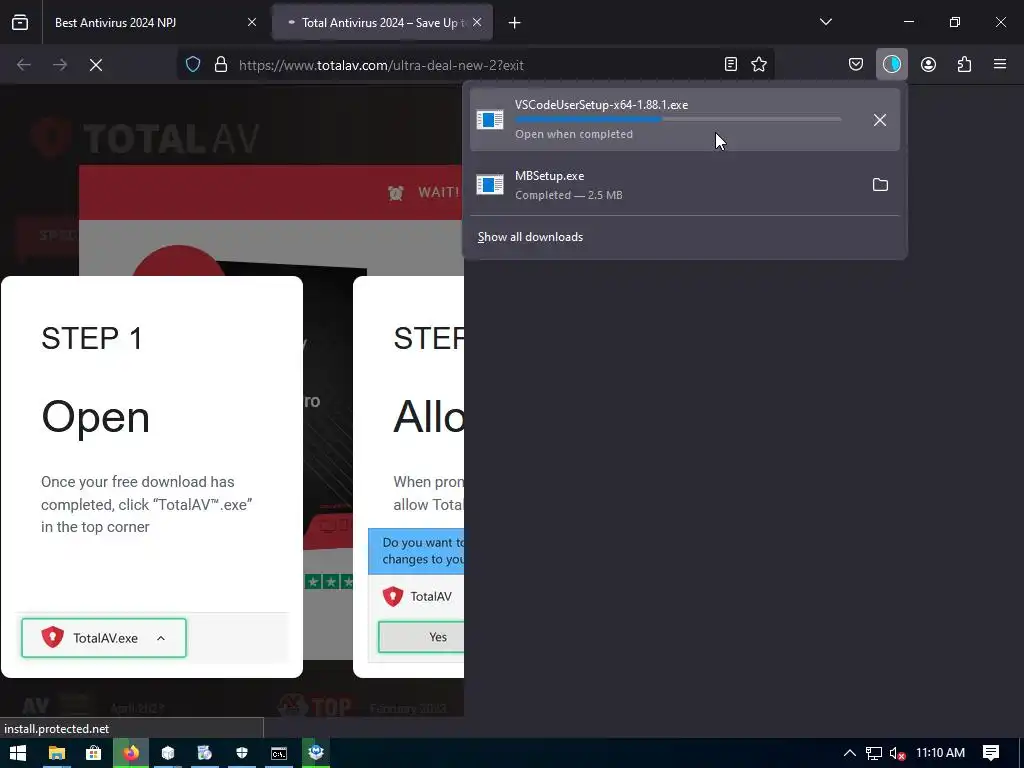
Task: Open Command Prompt taskbar icon
Action: [279, 753]
